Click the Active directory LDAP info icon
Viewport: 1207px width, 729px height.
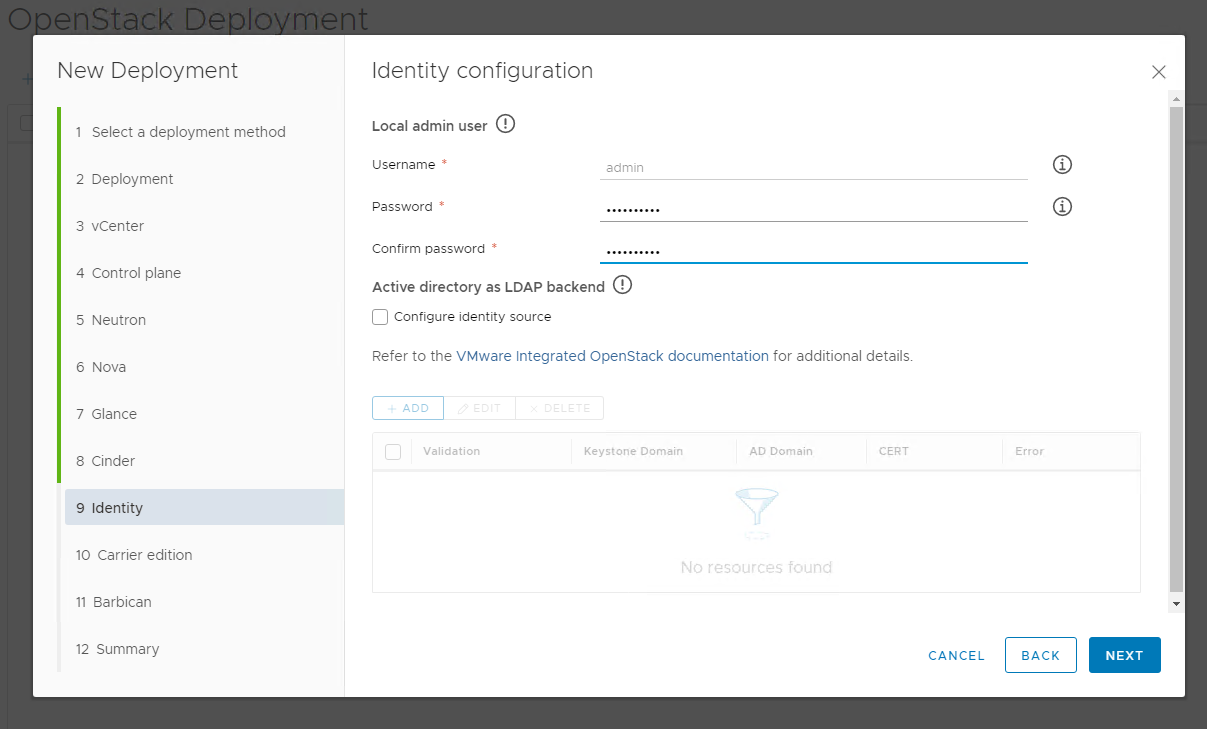pos(622,286)
